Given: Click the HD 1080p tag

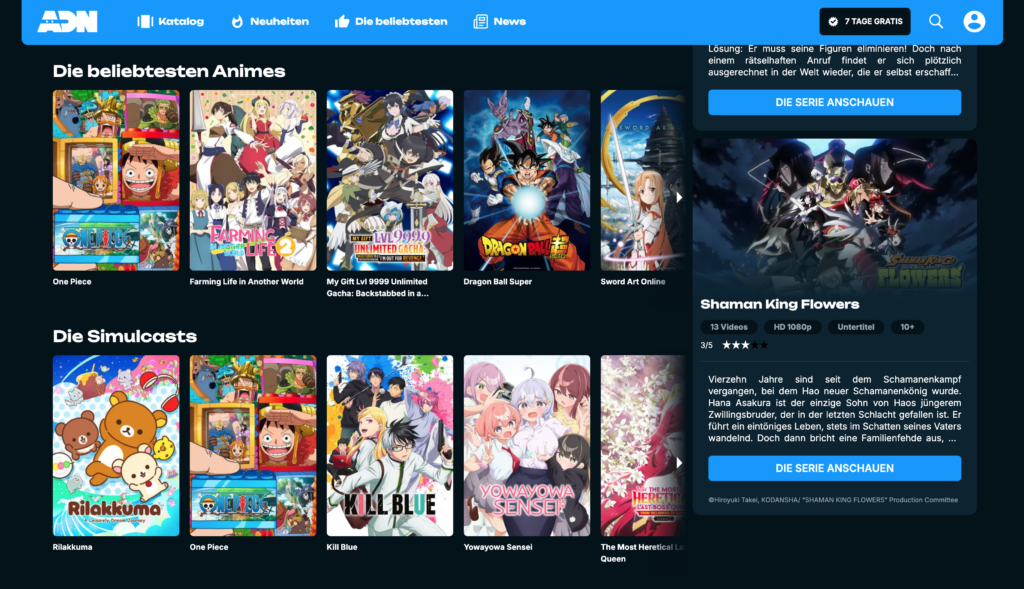Looking at the screenshot, I should point(792,327).
